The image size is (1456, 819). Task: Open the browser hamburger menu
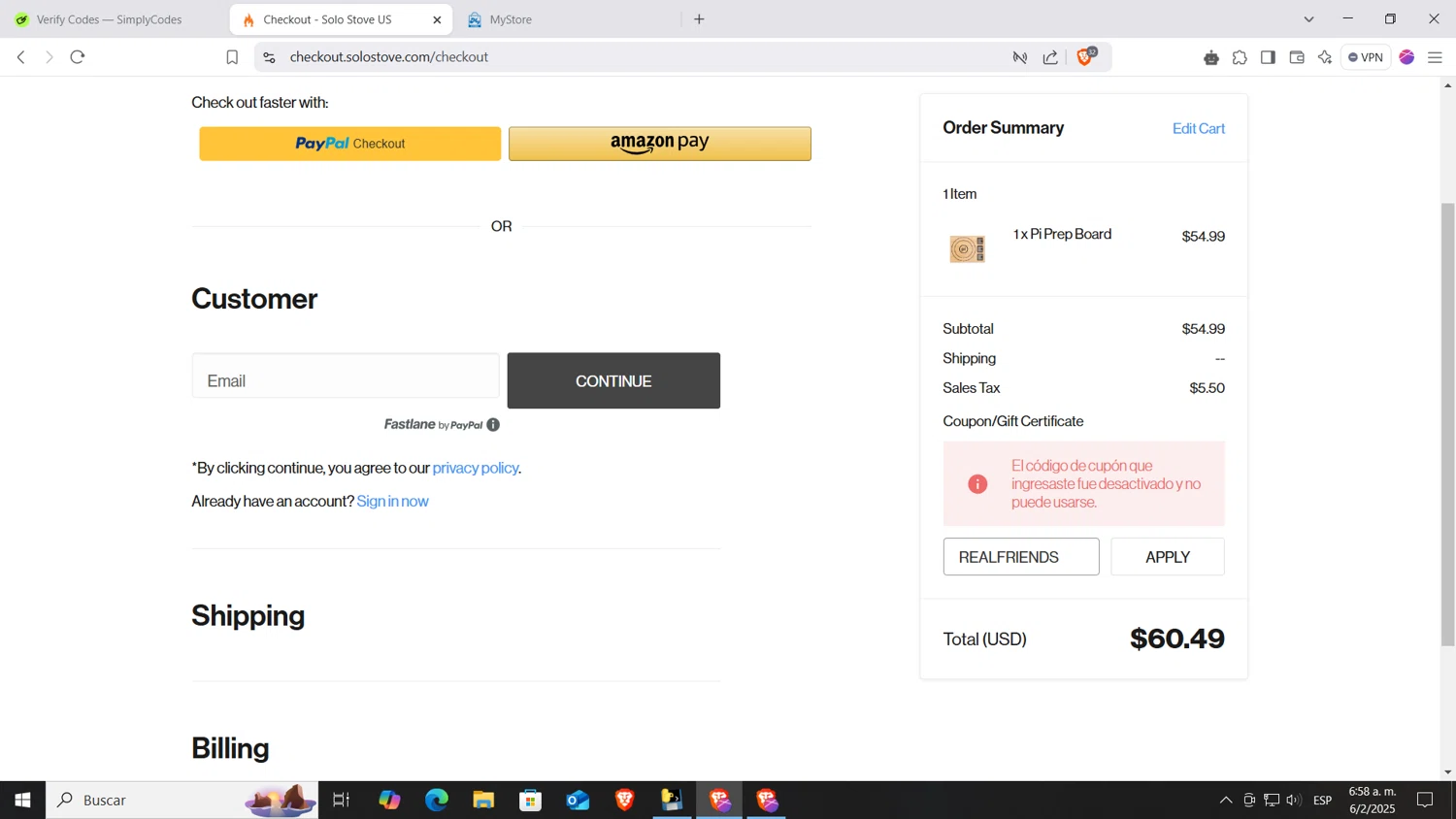(x=1435, y=57)
